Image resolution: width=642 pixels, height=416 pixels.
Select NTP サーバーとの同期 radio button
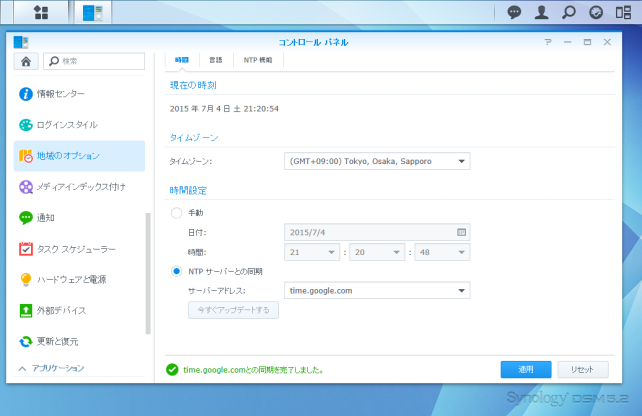(176, 271)
